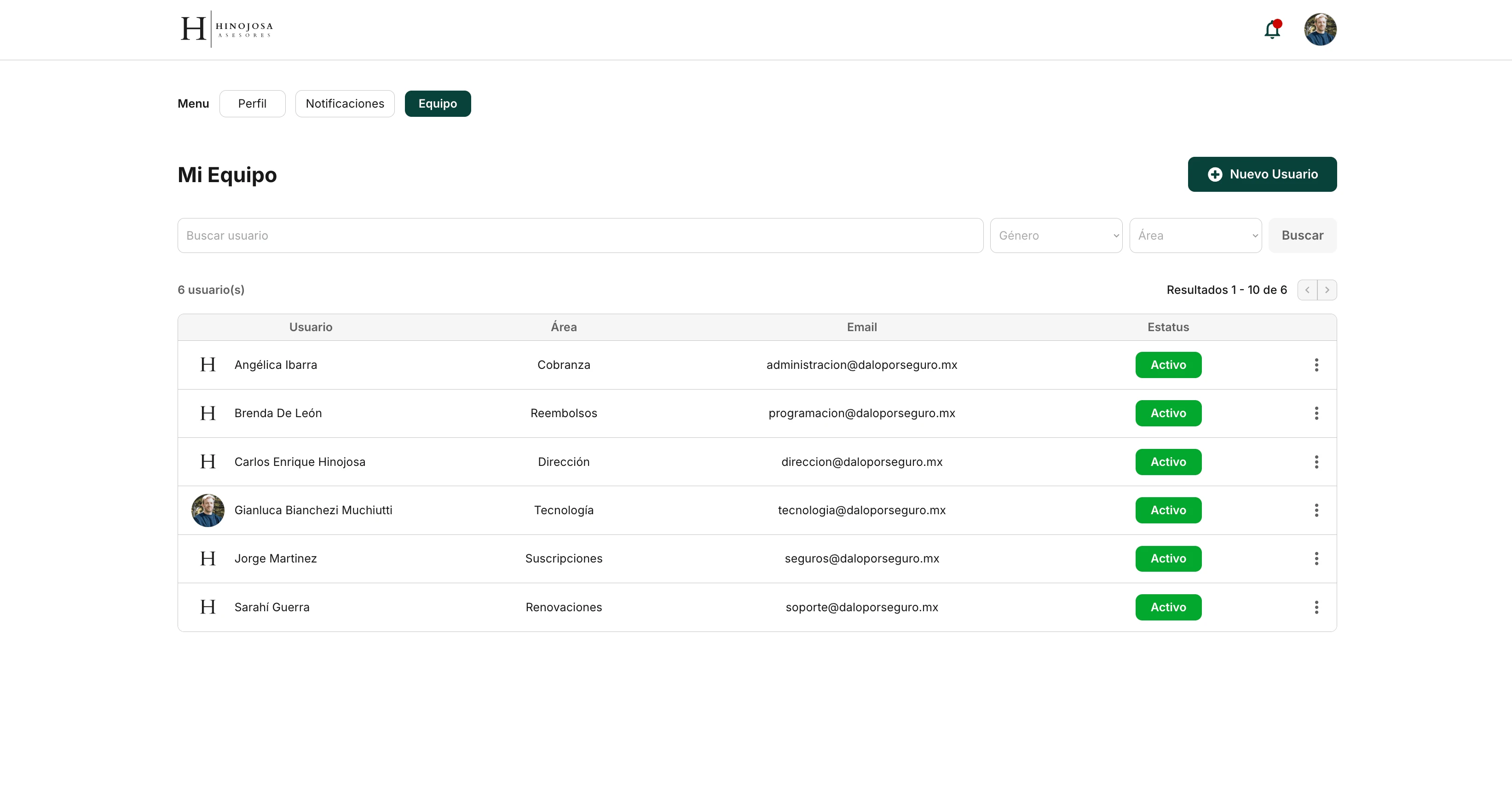Viewport: 1512px width, 792px height.
Task: Click Jorge Martinez's H avatar icon
Action: point(208,558)
